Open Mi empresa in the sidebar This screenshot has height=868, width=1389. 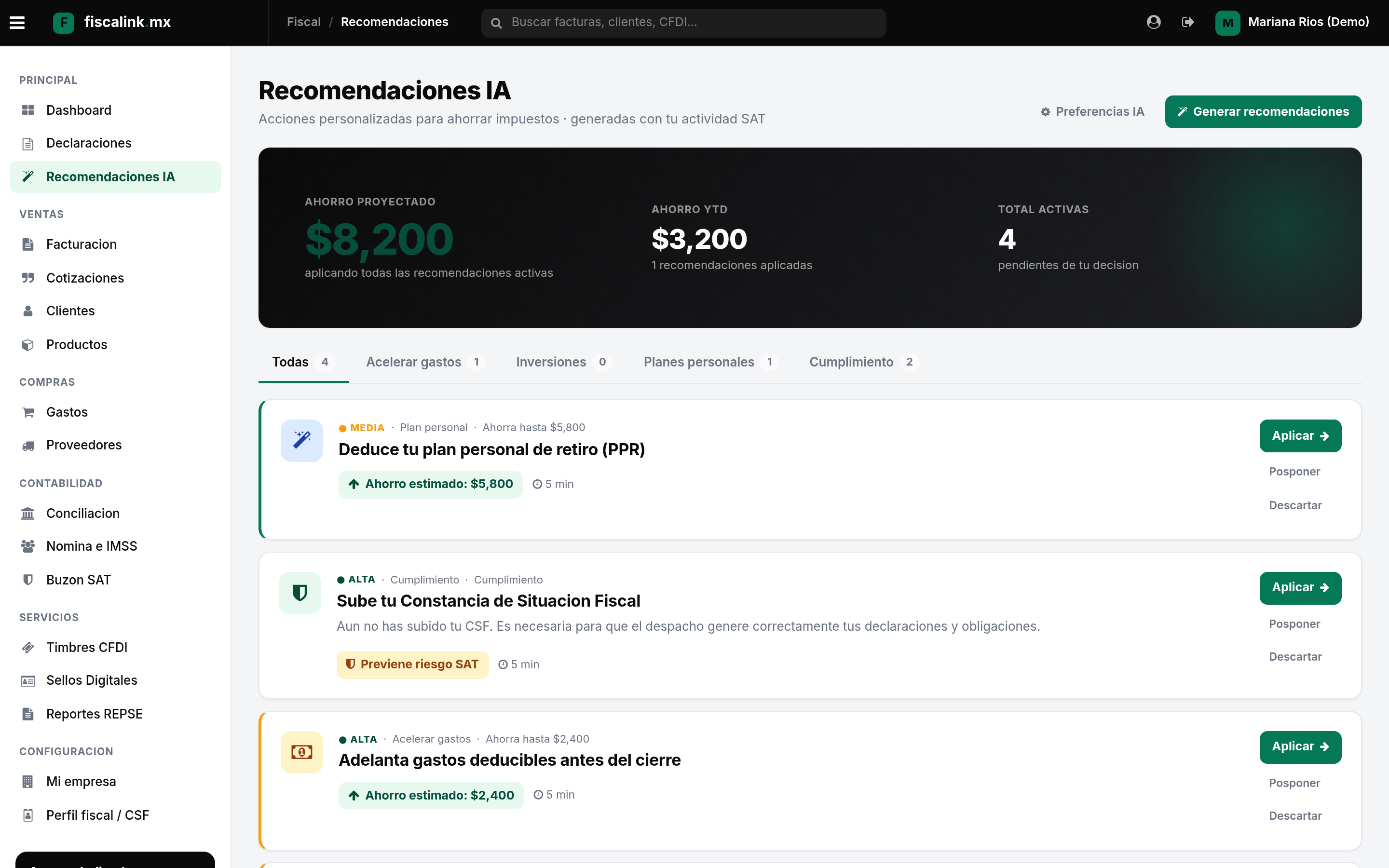pos(115,782)
